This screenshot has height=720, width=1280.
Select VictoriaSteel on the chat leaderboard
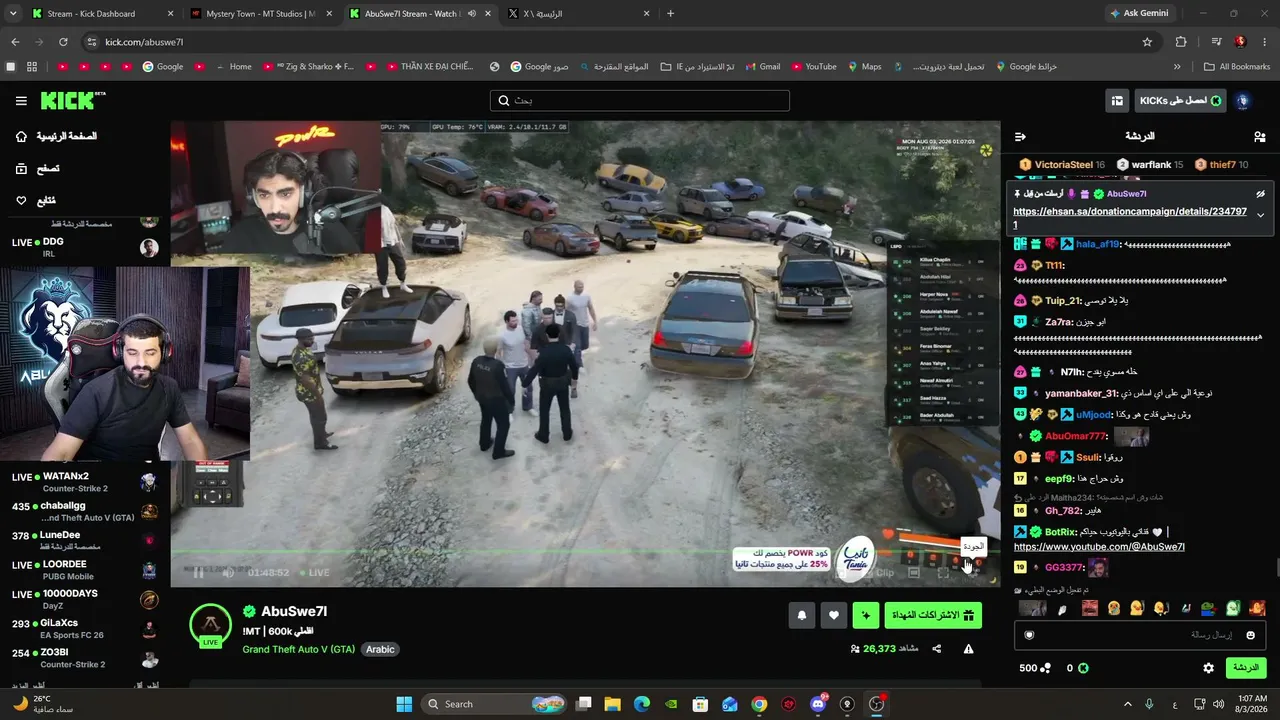tap(1062, 165)
